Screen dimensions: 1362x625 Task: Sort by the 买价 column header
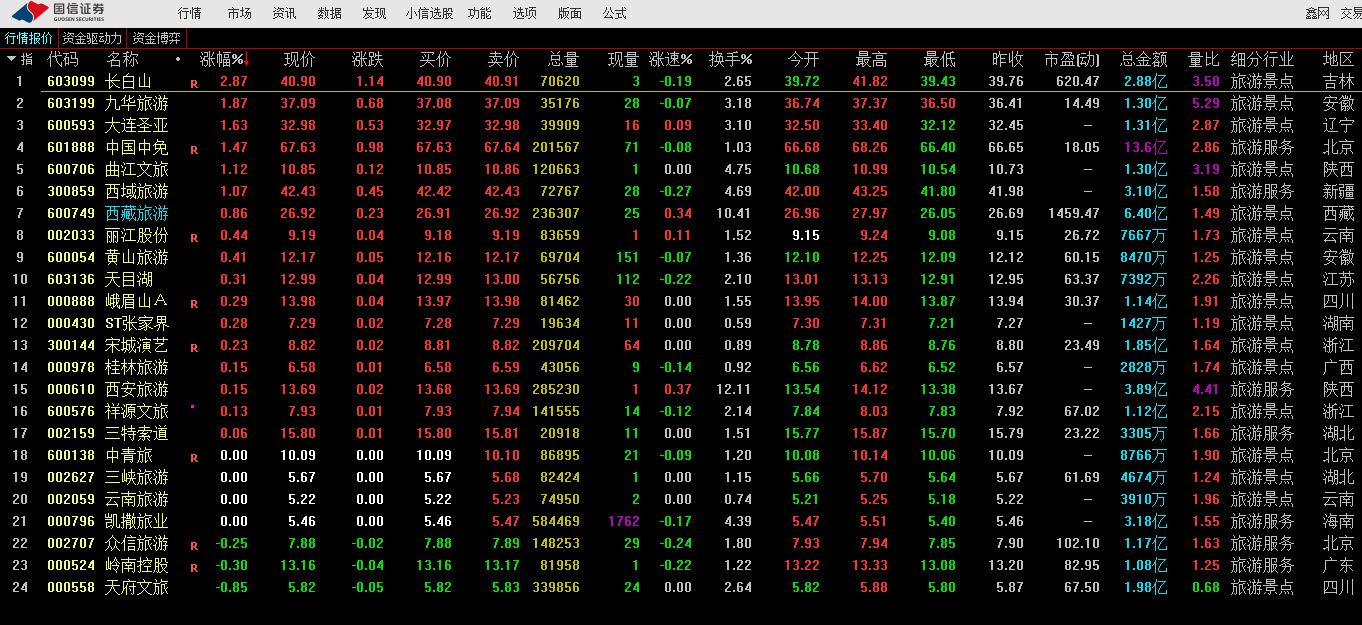(435, 59)
